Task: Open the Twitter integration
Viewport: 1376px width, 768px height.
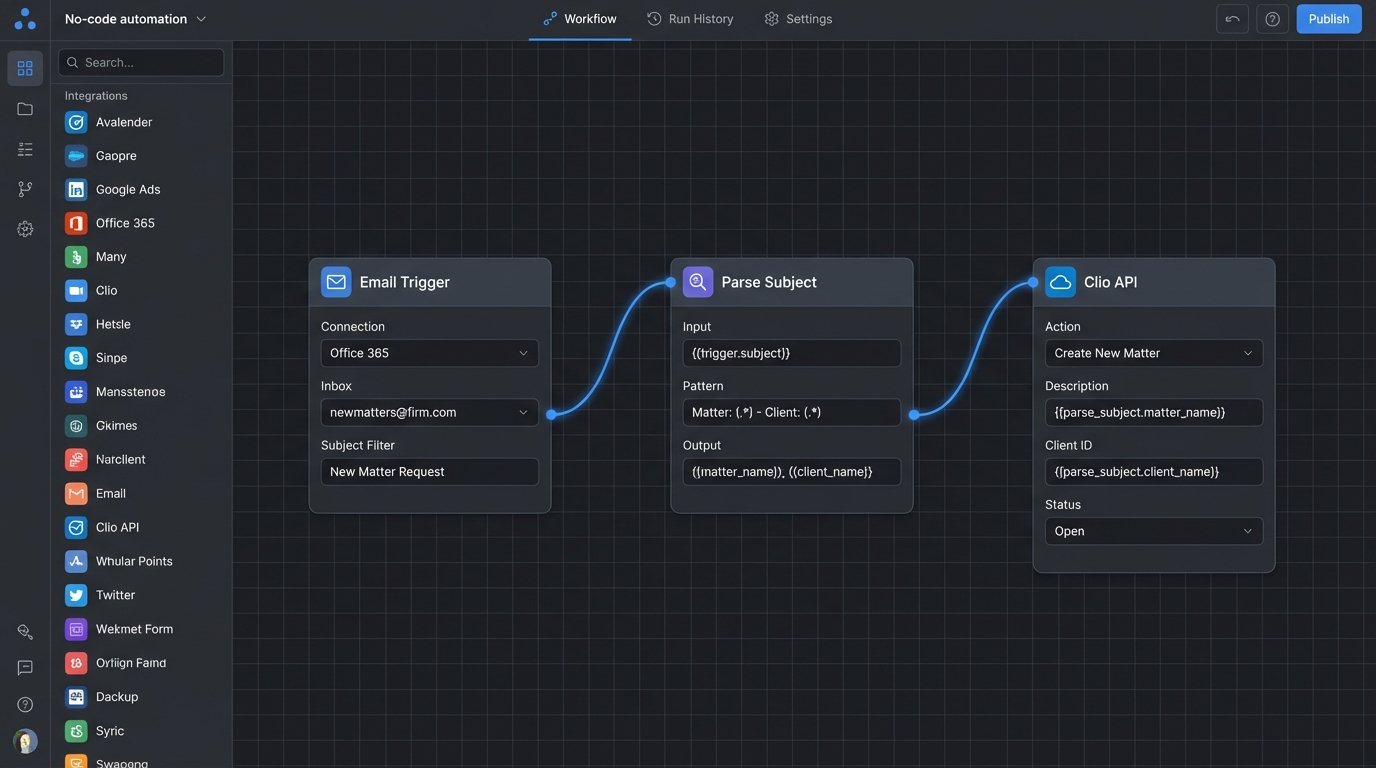Action: coord(115,595)
